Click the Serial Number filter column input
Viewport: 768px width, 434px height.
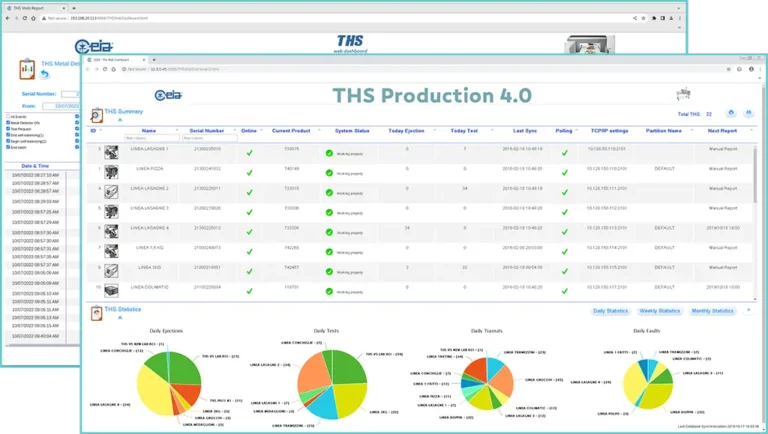[x=210, y=138]
